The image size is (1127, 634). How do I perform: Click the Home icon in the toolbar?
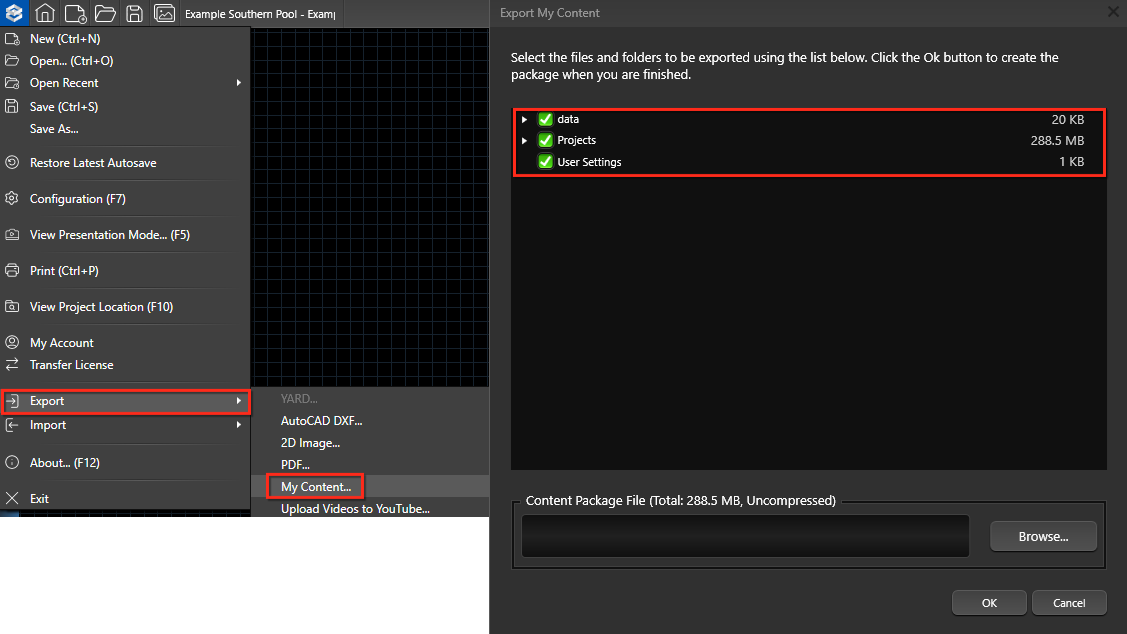[x=44, y=13]
